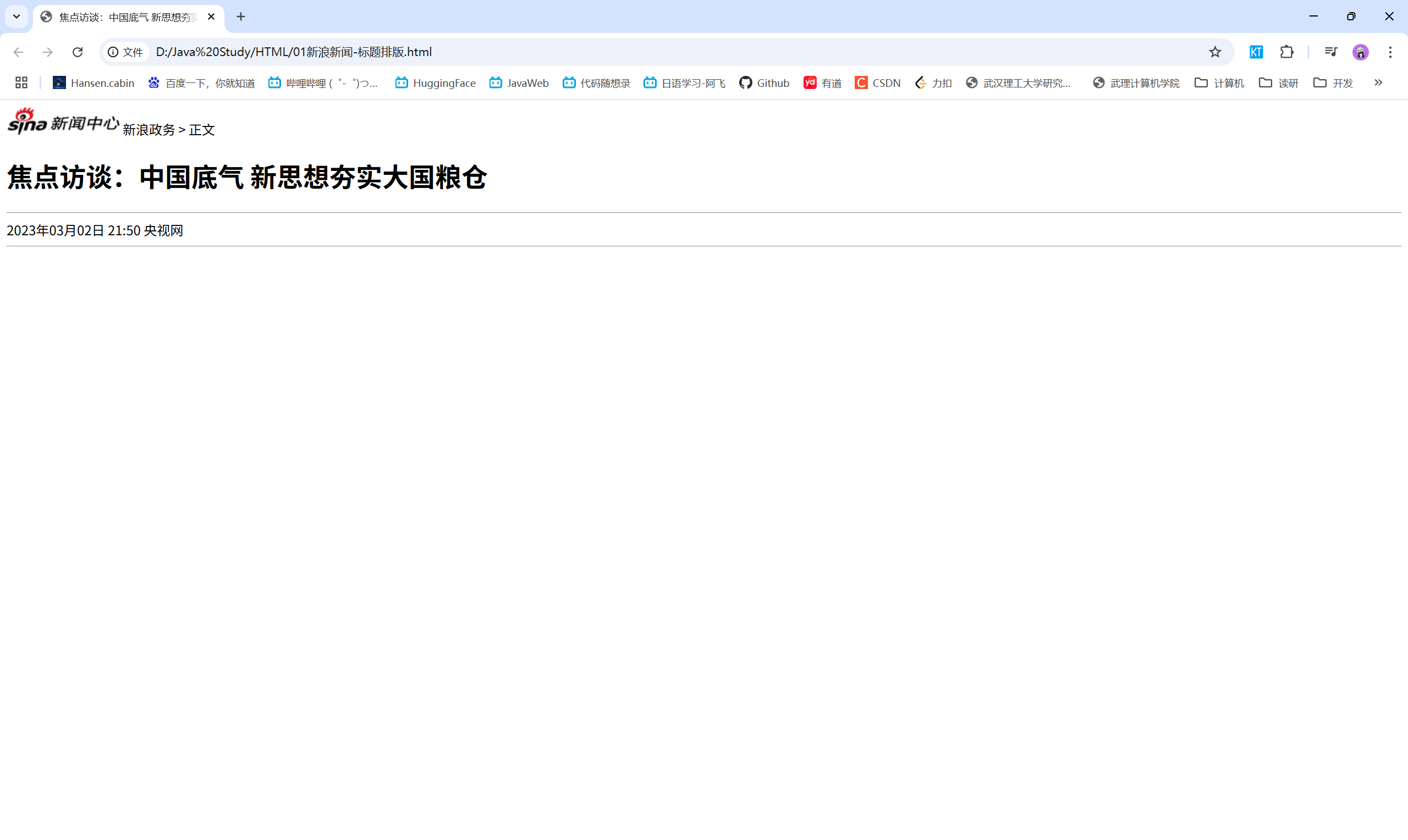Click the Sina 新闻中心 logo
Screen dimensions: 1408x840
(x=62, y=120)
